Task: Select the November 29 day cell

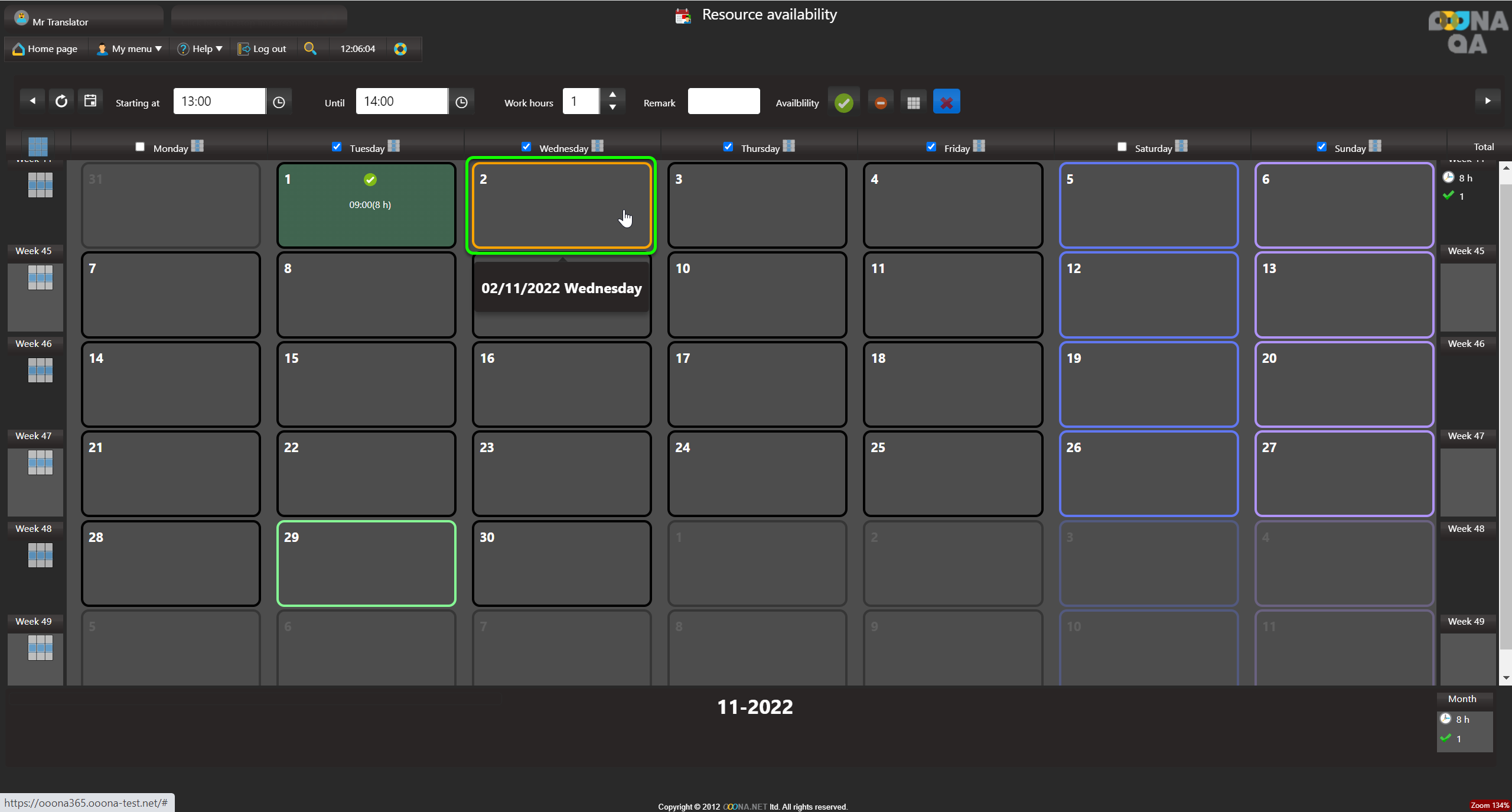Action: point(366,563)
